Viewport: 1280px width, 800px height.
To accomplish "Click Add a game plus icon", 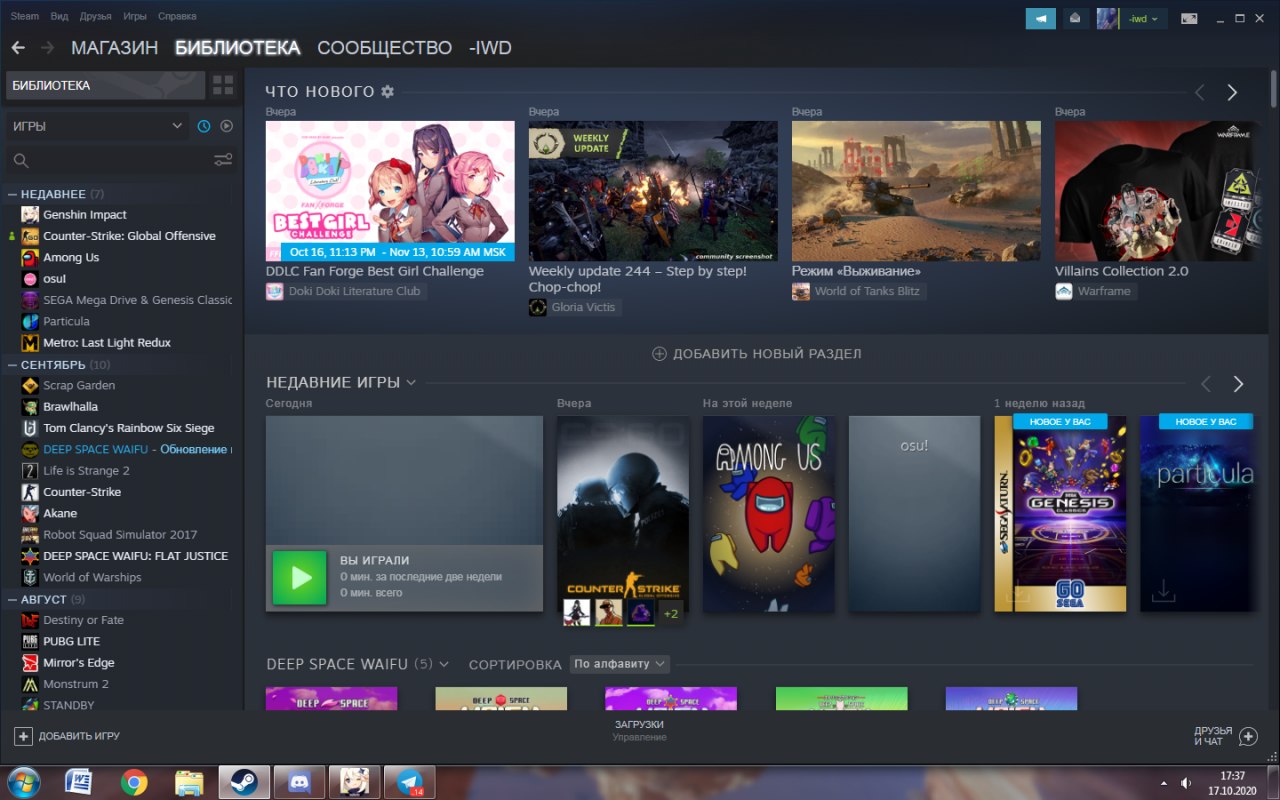I will [x=24, y=736].
